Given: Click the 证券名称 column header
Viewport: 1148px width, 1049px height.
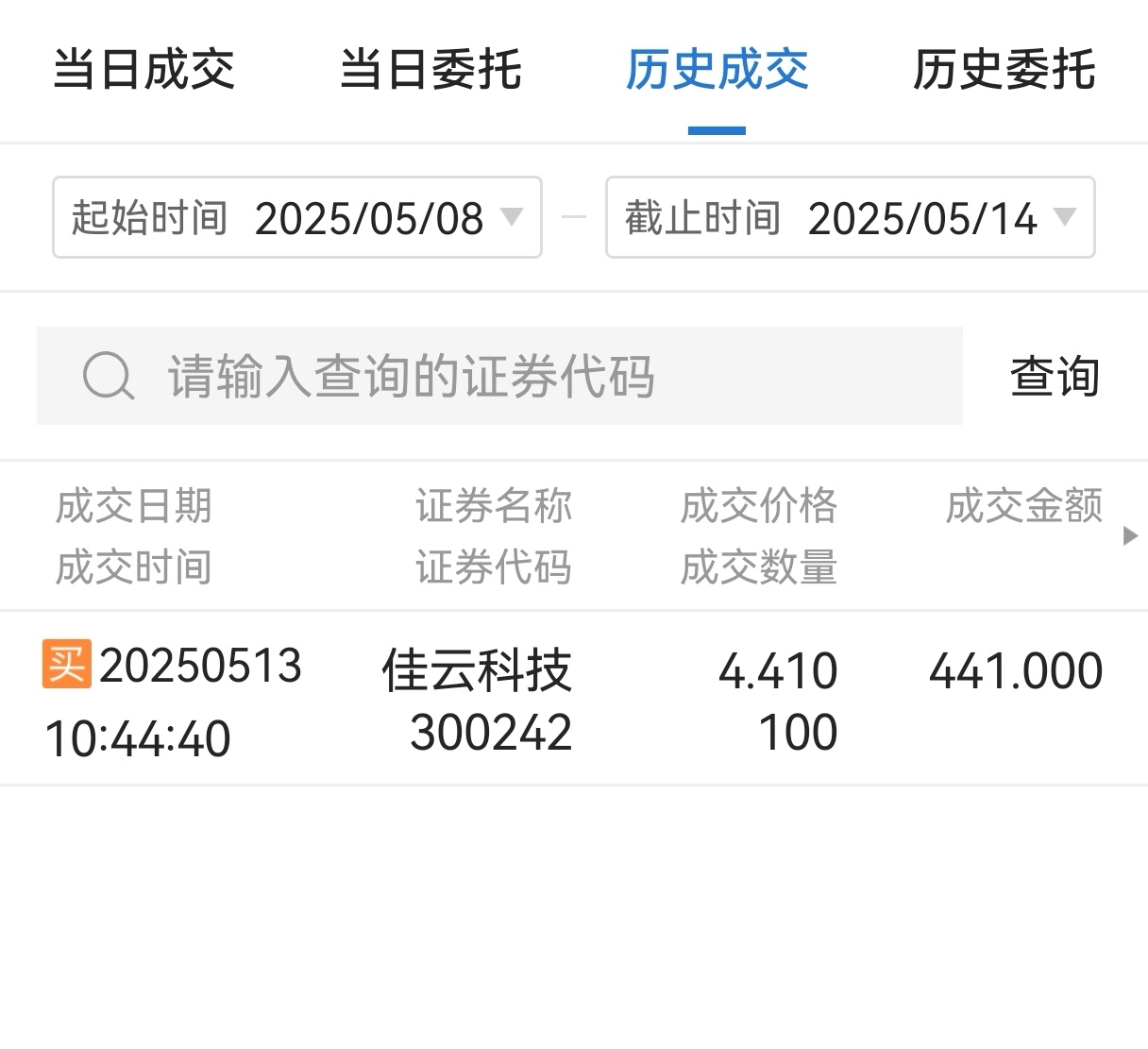Looking at the screenshot, I should tap(494, 506).
